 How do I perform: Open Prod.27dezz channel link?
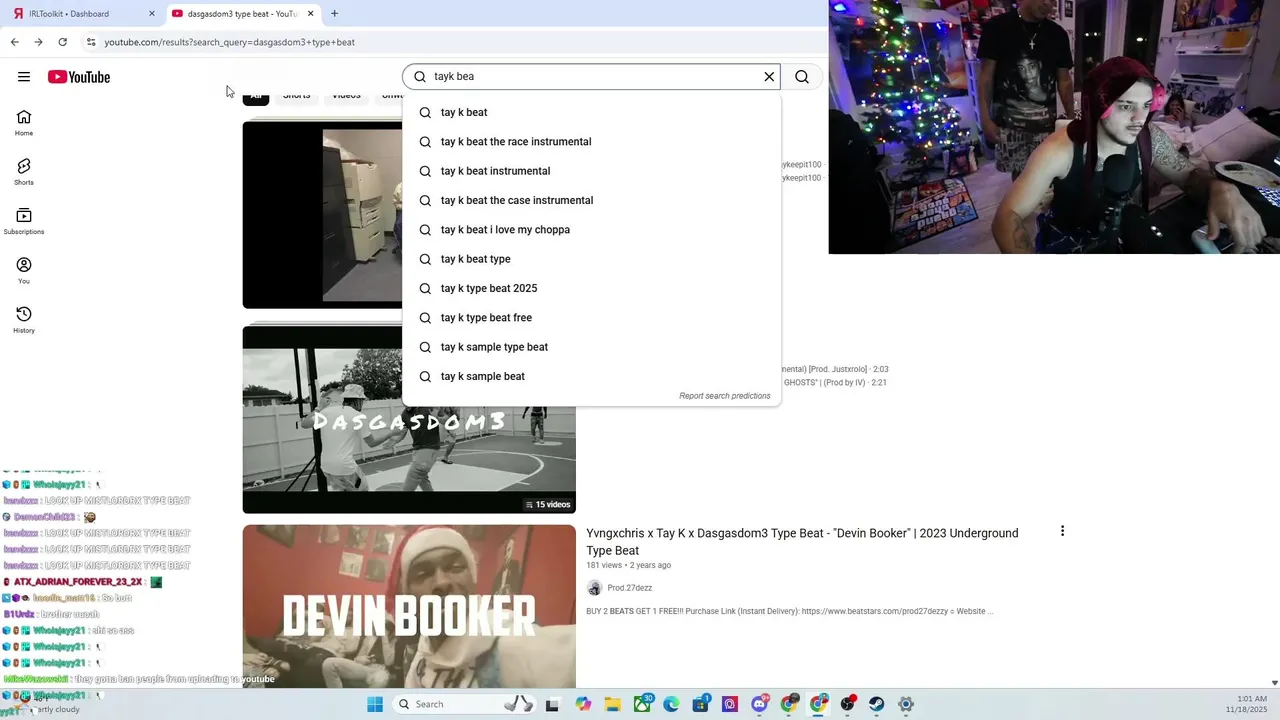point(629,588)
